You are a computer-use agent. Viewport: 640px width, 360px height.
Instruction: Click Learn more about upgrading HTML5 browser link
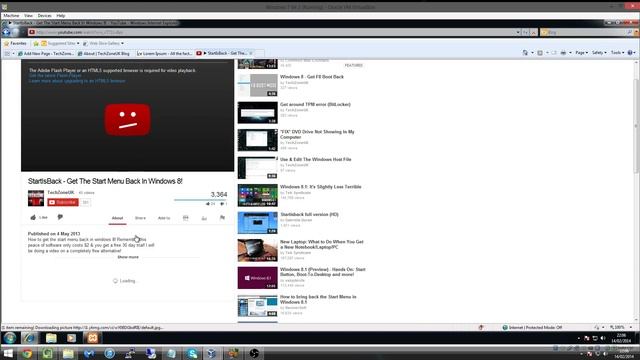77,81
